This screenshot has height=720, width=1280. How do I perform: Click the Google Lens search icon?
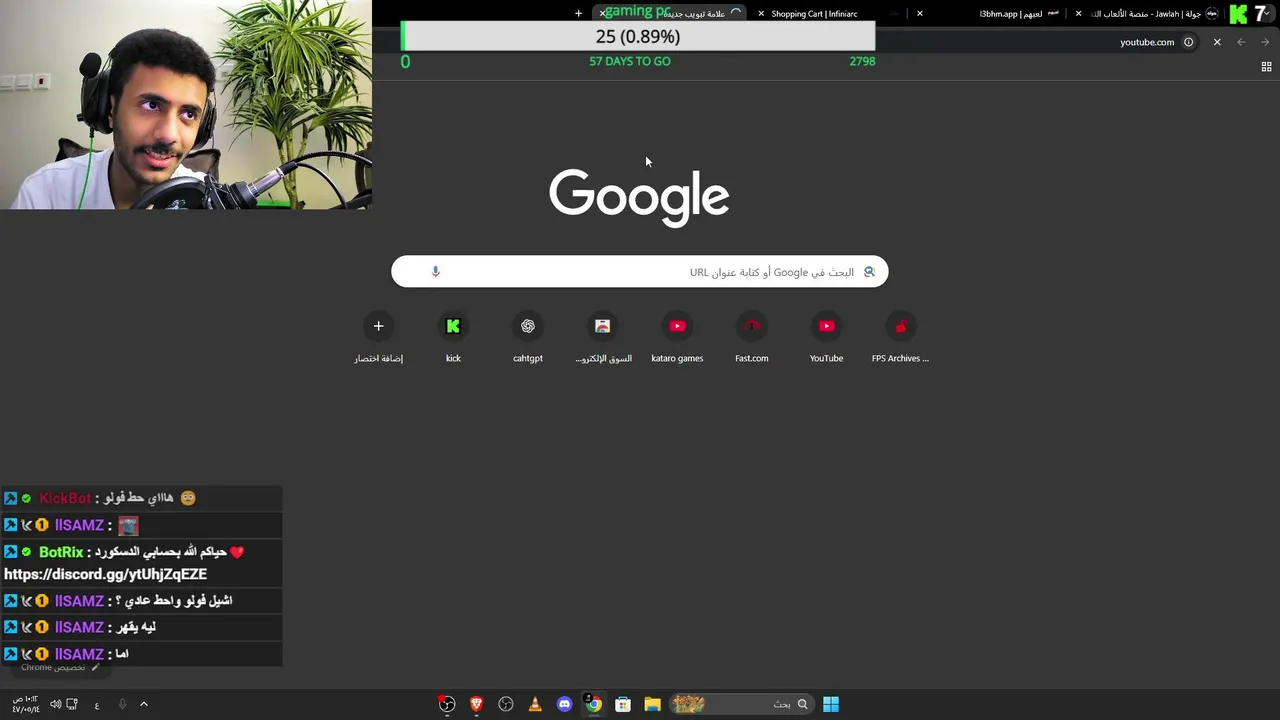(x=869, y=272)
